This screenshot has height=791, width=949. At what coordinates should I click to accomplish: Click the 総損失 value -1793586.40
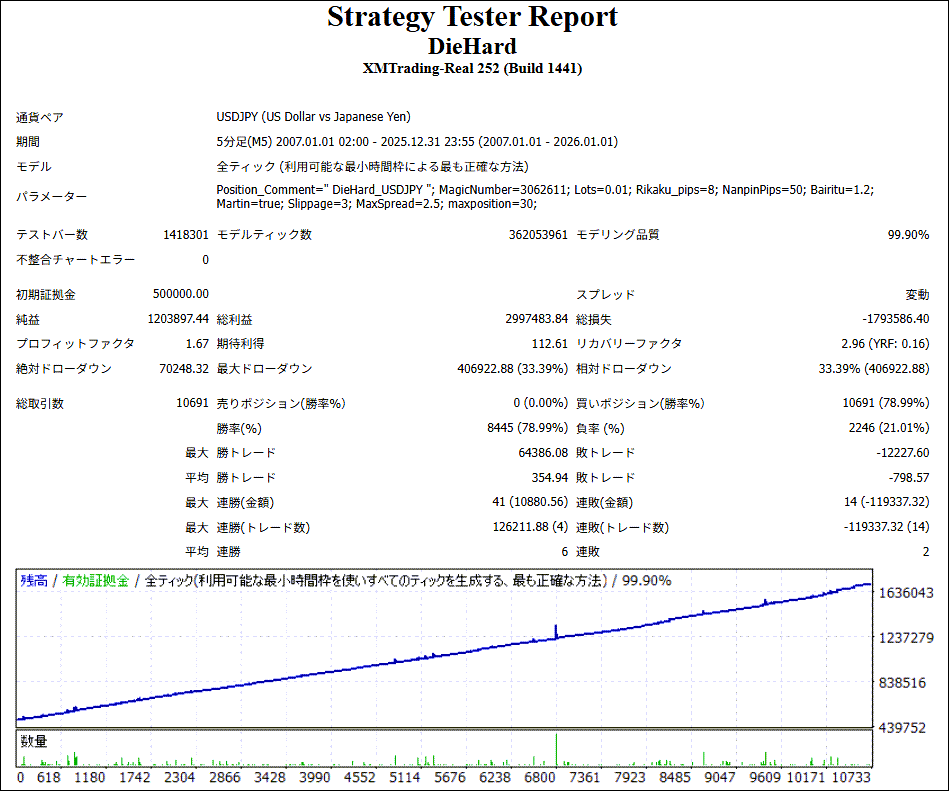(895, 319)
